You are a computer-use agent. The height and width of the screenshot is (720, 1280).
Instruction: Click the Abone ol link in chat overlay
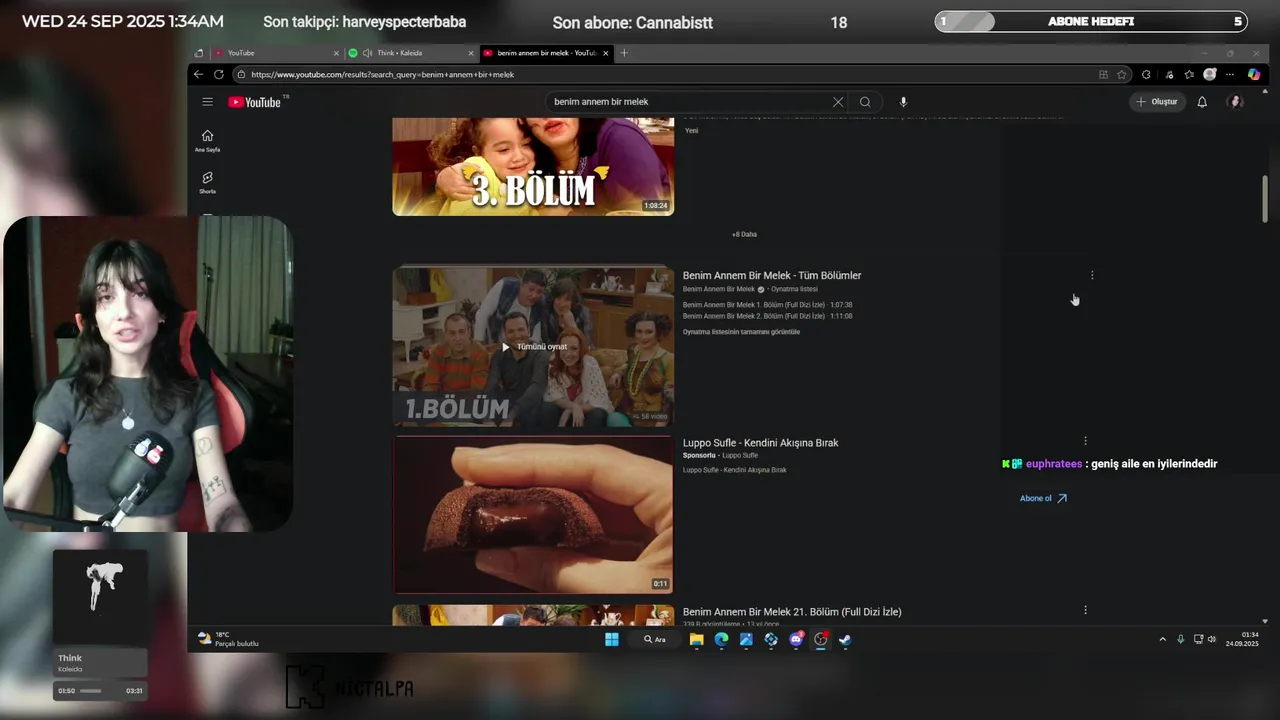(1043, 498)
